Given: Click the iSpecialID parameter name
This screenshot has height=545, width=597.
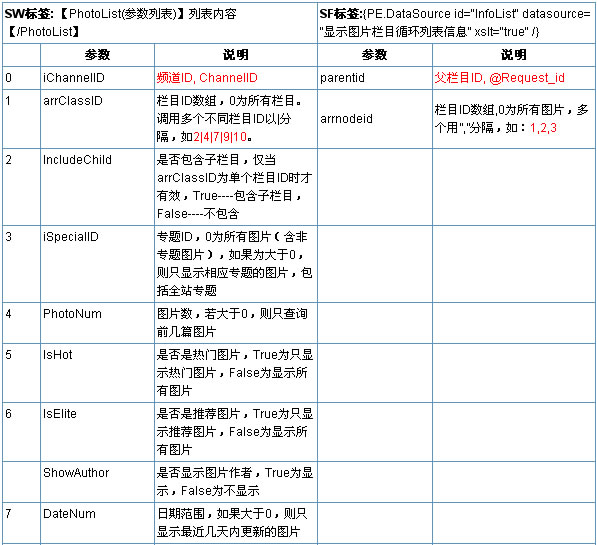Looking at the screenshot, I should (x=71, y=237).
